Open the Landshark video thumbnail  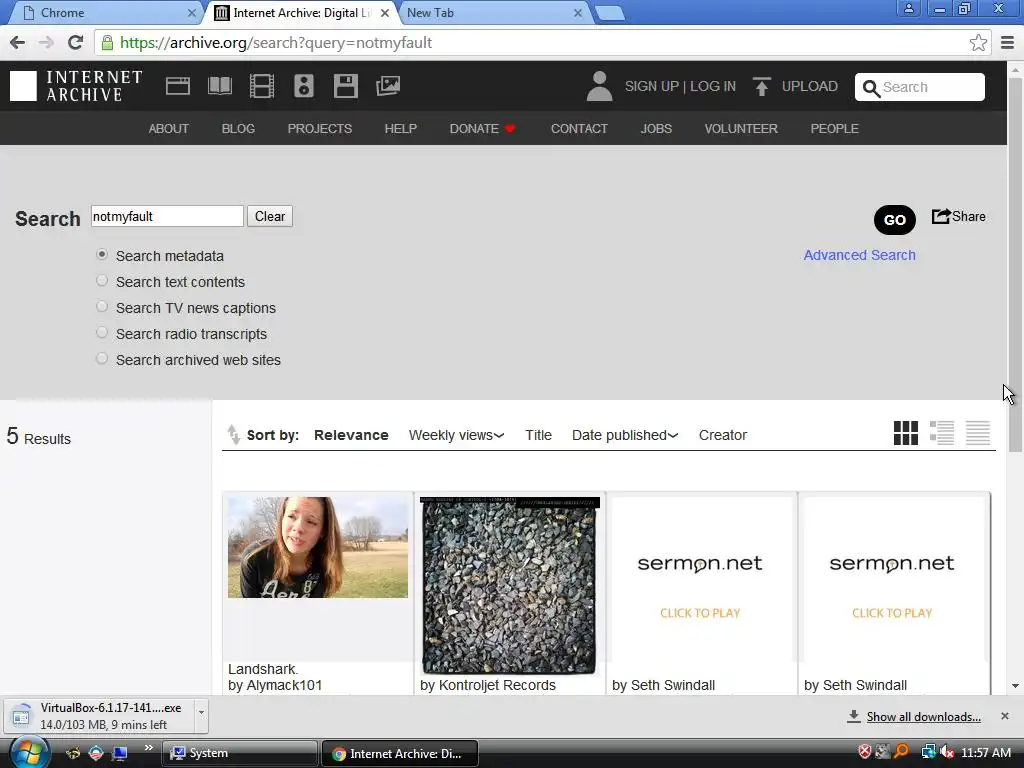318,547
